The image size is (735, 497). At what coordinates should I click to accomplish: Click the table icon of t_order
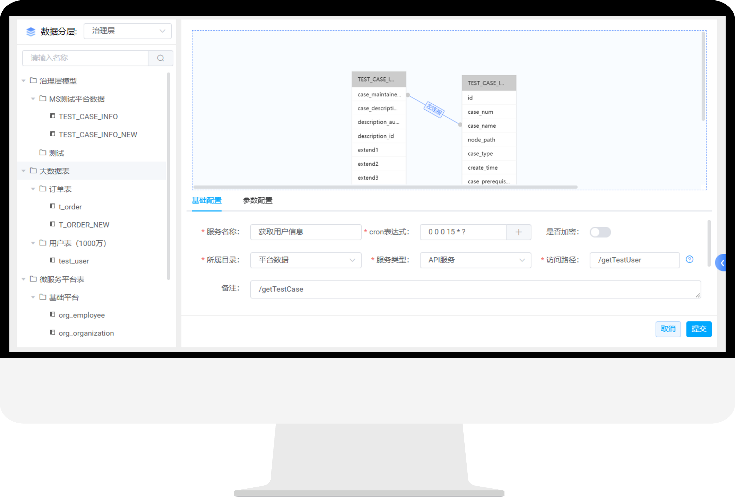pyautogui.click(x=52, y=206)
